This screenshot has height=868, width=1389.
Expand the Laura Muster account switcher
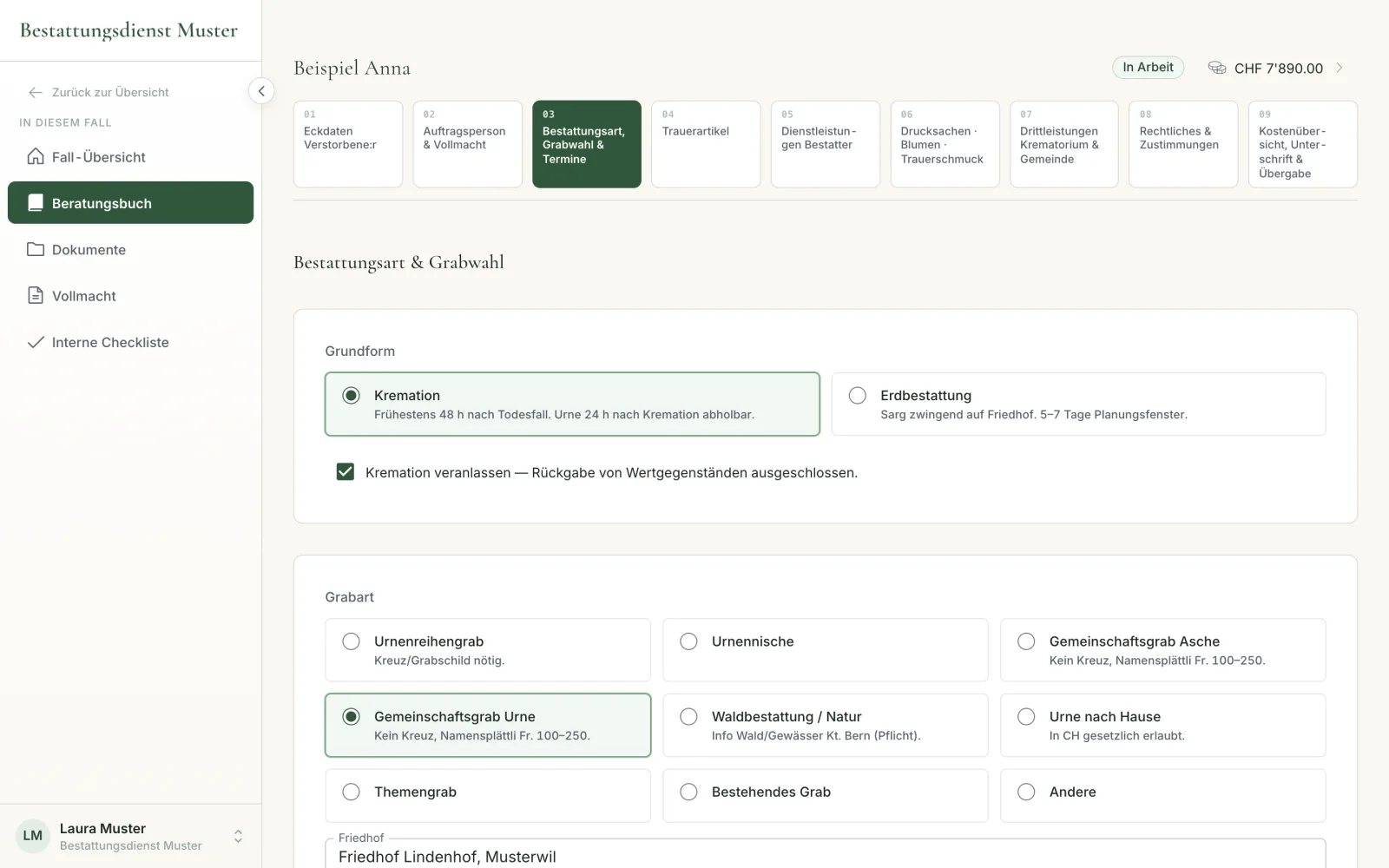238,836
